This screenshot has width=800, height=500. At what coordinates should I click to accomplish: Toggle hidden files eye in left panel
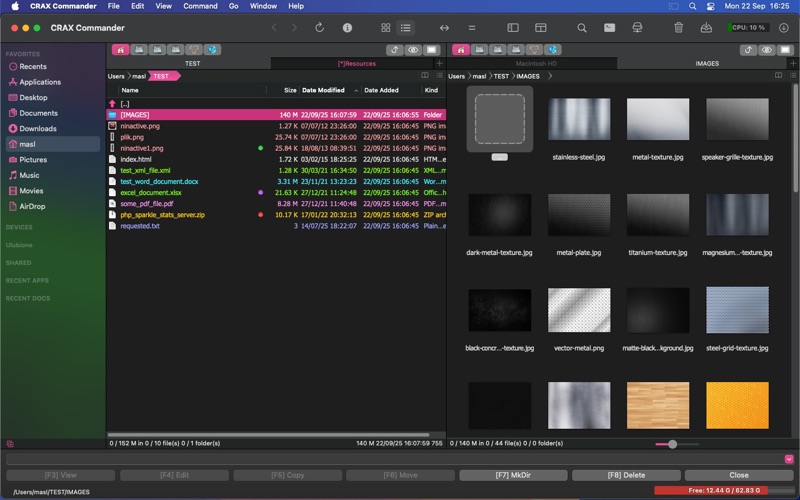[x=413, y=49]
